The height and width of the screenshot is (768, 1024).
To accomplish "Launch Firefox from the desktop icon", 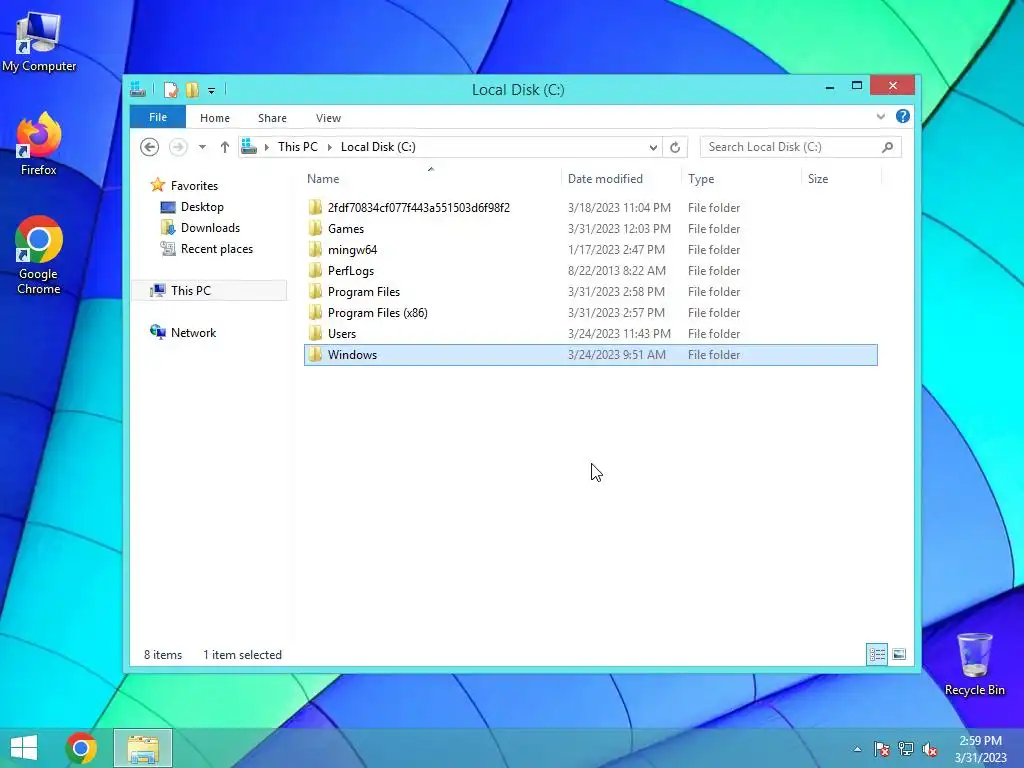I will point(39,144).
